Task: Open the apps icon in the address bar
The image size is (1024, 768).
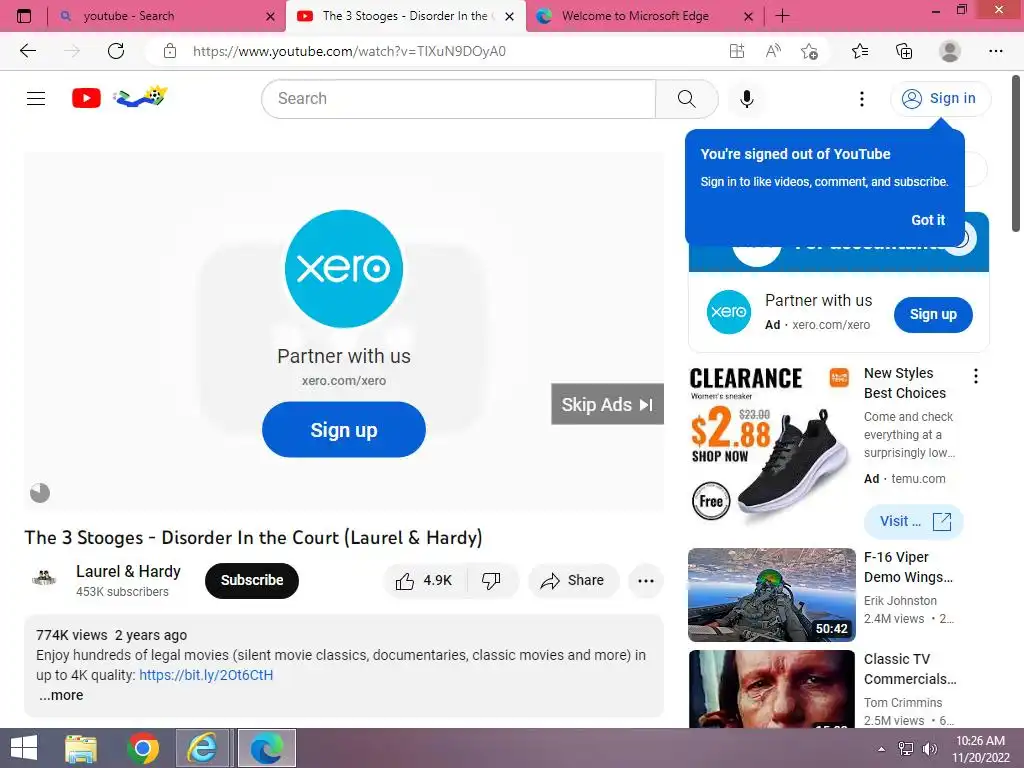Action: [x=737, y=51]
